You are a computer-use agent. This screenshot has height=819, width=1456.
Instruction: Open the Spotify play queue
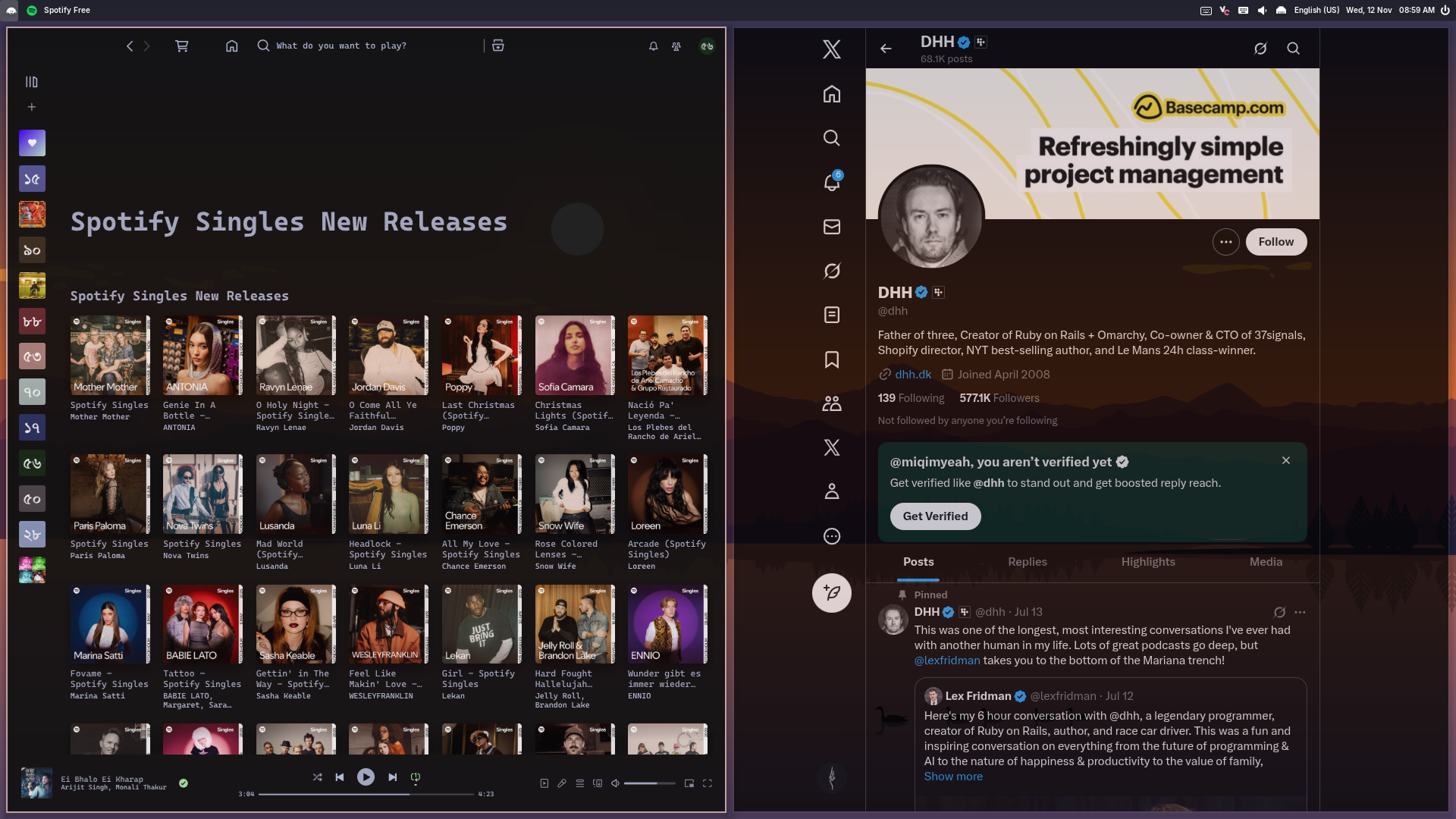coord(580,783)
